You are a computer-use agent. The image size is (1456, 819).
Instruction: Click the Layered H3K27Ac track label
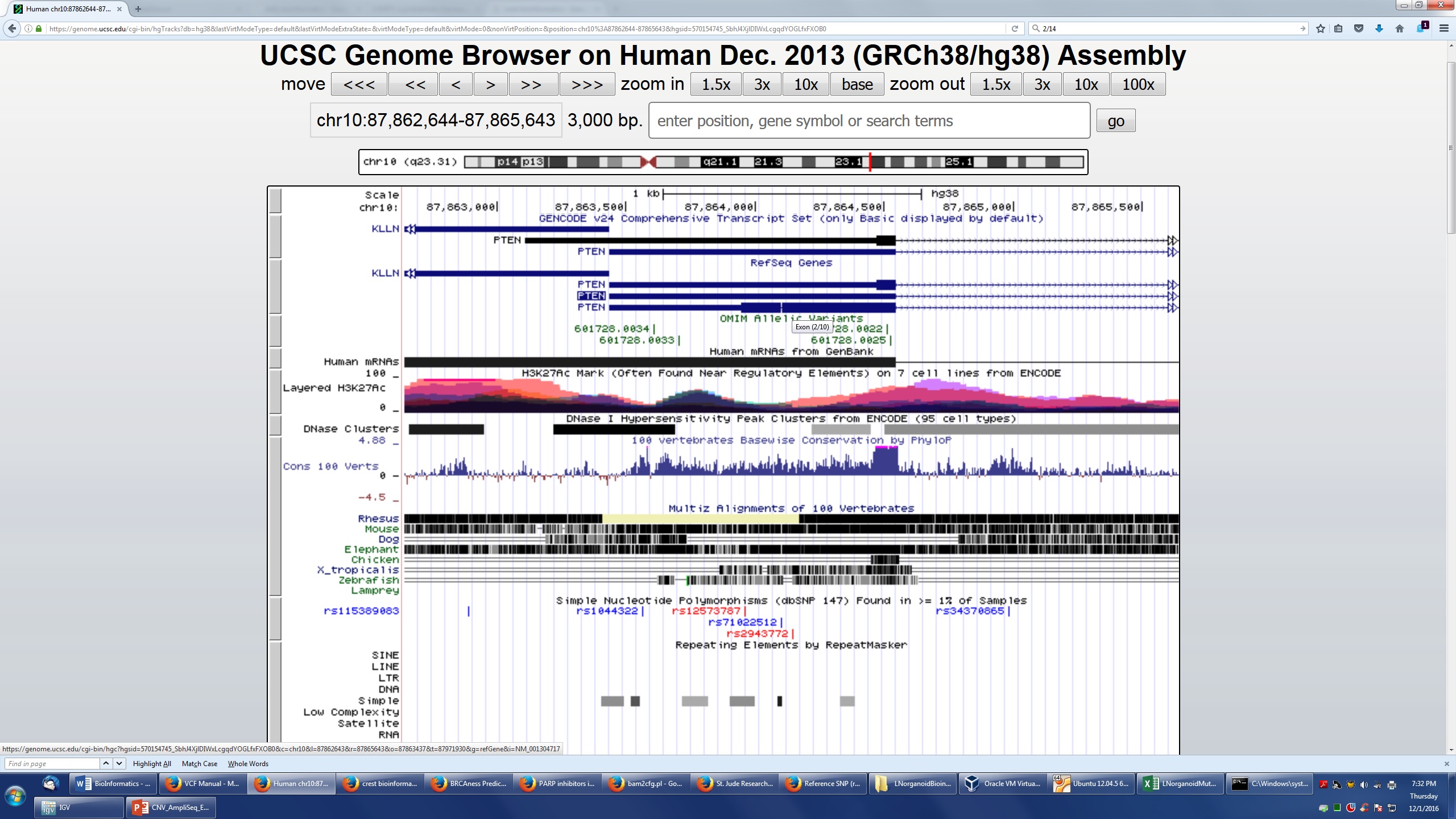(334, 388)
